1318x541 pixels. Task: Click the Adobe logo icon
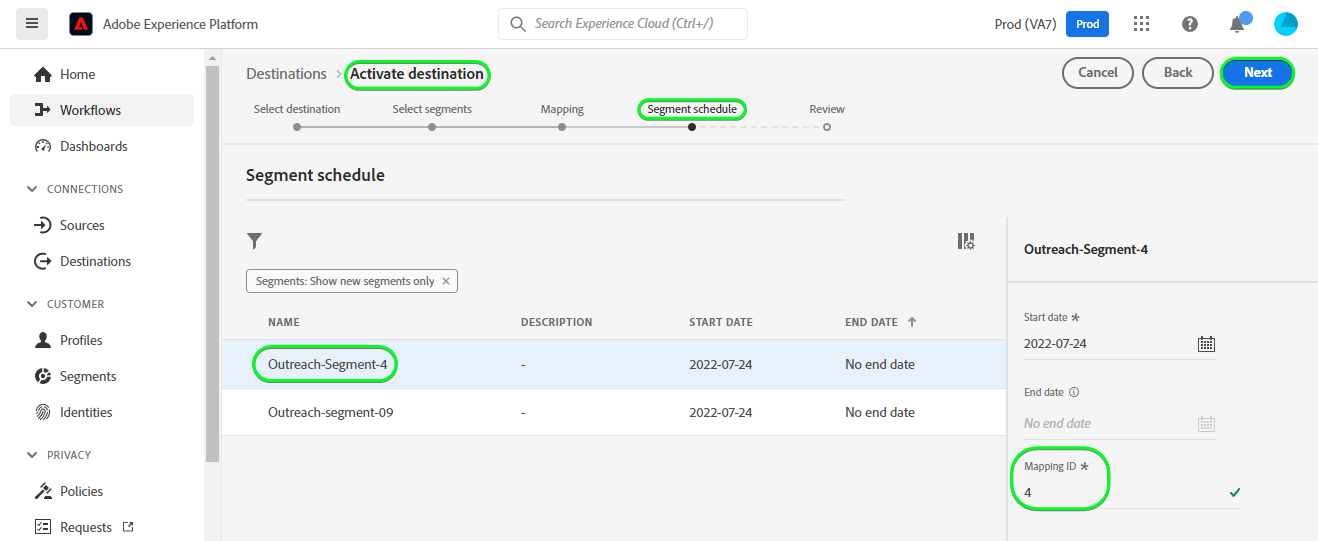(81, 24)
